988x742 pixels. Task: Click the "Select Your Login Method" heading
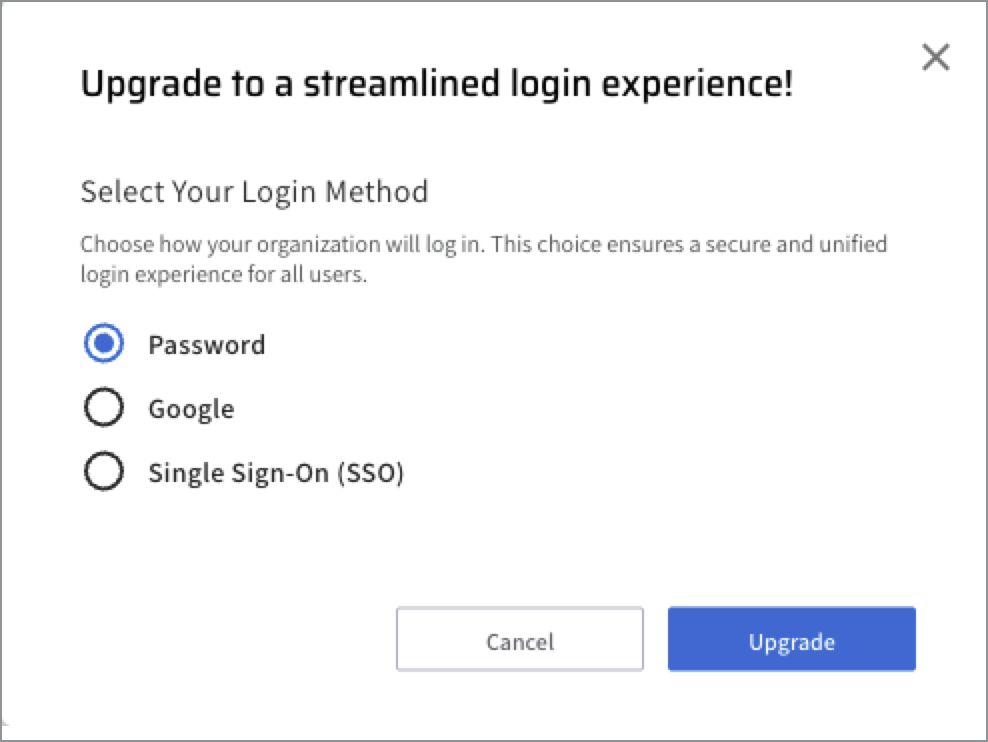click(254, 191)
